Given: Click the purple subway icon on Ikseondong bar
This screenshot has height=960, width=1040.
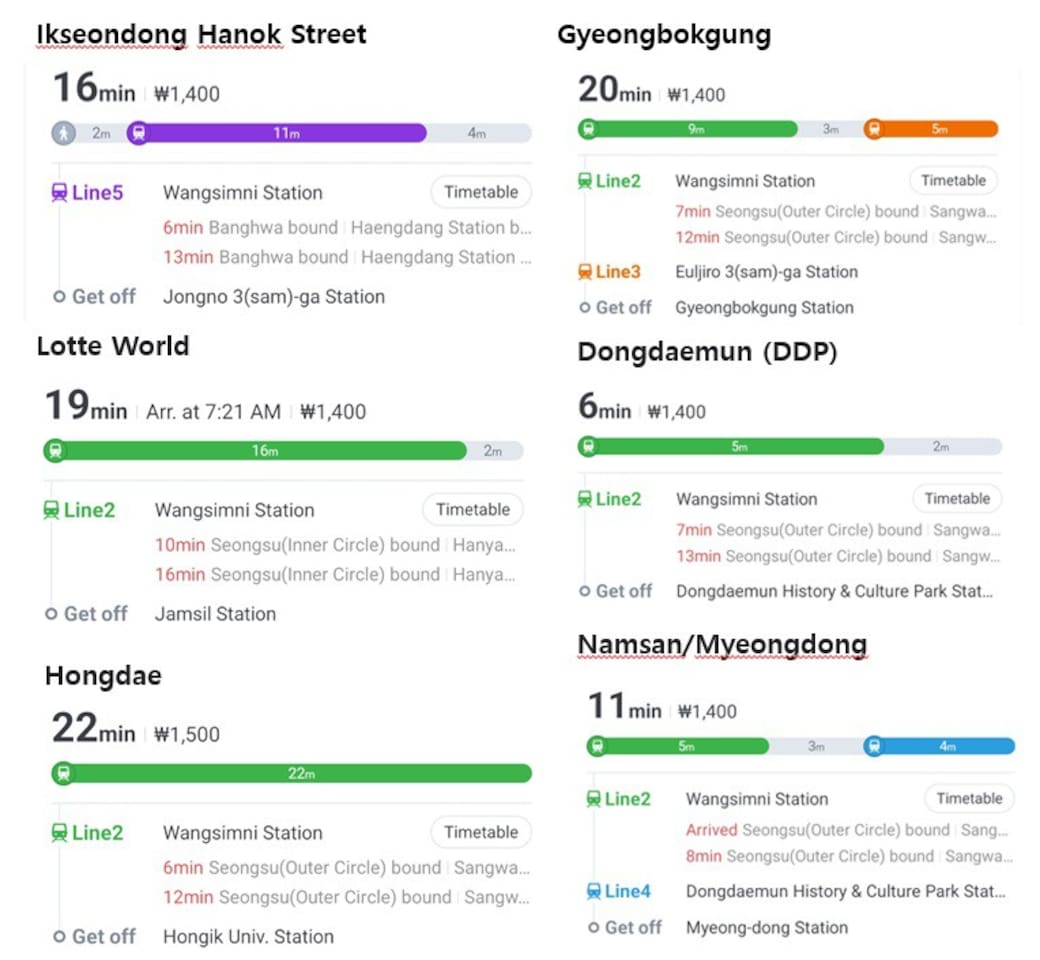Looking at the screenshot, I should tap(139, 133).
